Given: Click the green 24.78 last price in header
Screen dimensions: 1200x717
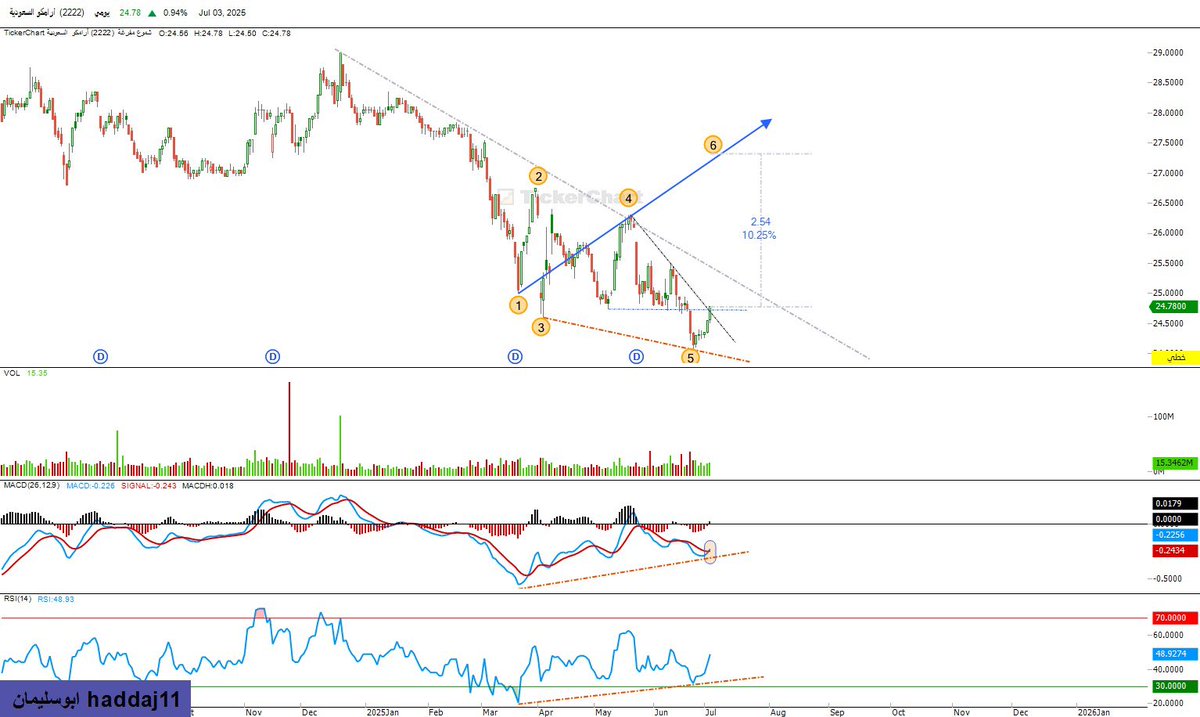Looking at the screenshot, I should (x=130, y=14).
